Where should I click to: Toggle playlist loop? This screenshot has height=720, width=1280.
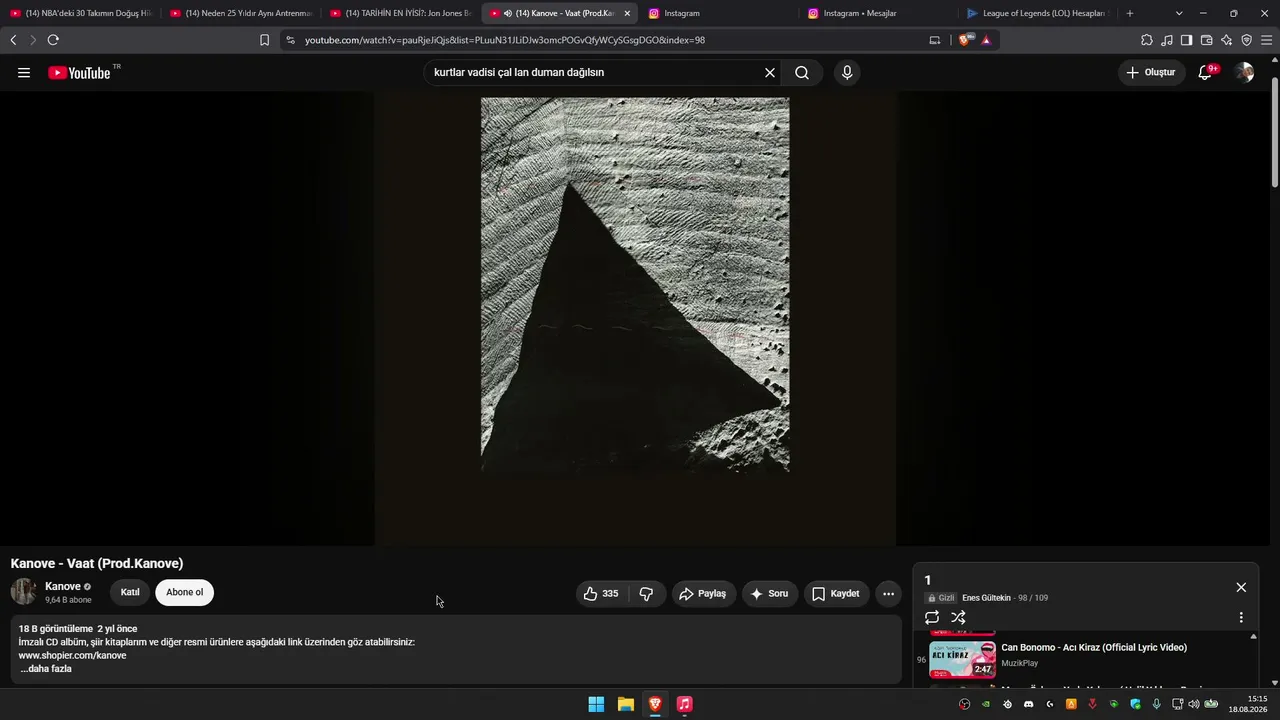[932, 617]
